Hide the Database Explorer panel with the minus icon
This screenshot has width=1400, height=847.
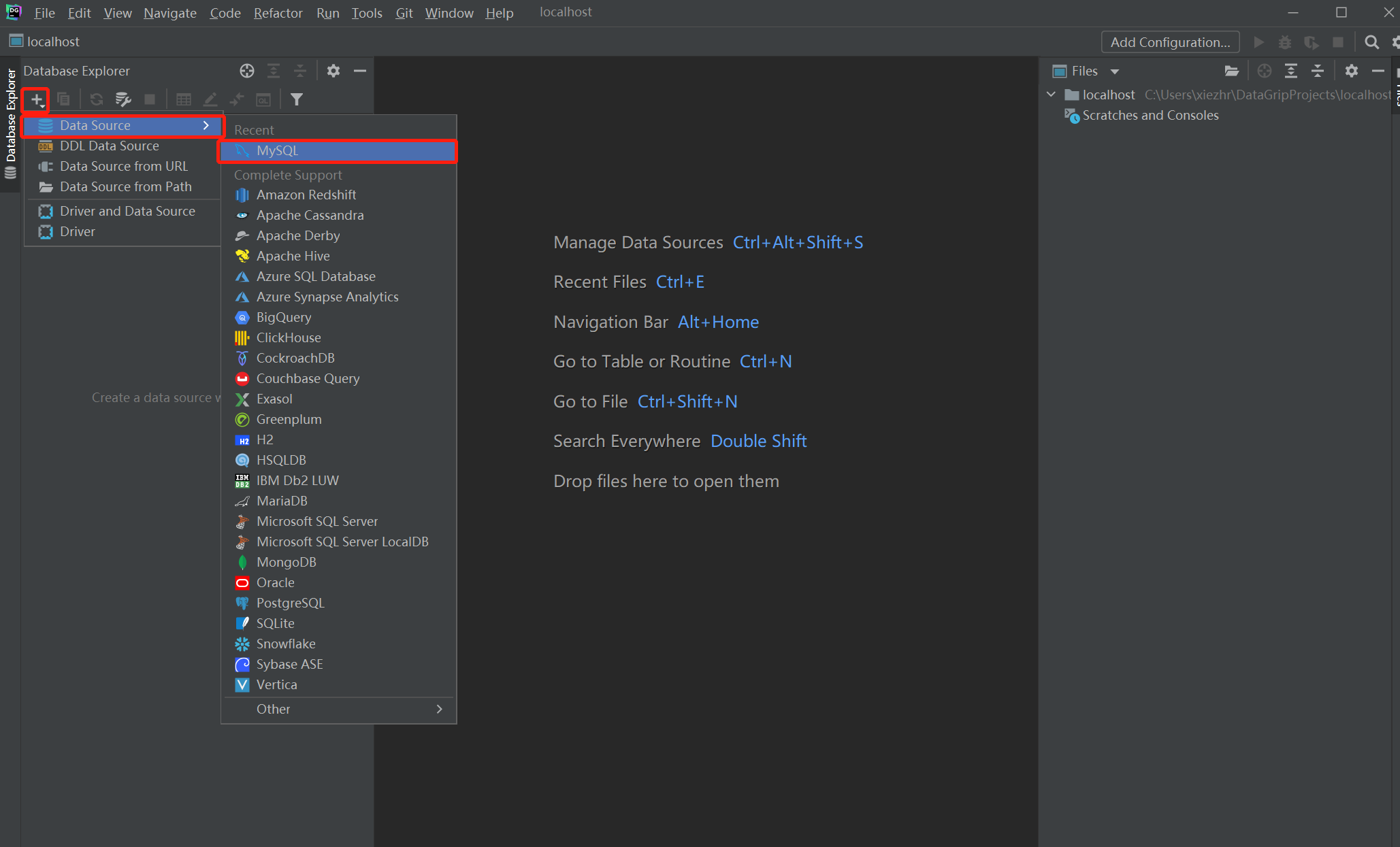click(x=360, y=71)
